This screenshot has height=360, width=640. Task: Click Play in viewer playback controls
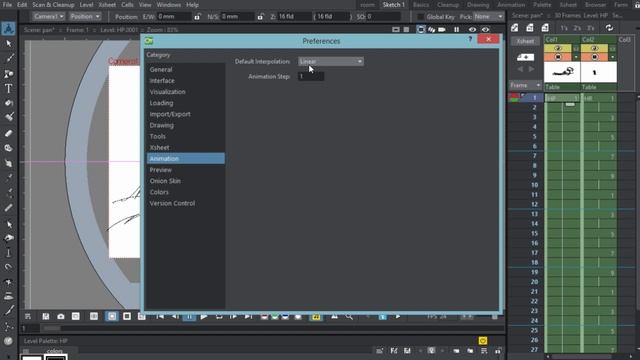point(204,316)
